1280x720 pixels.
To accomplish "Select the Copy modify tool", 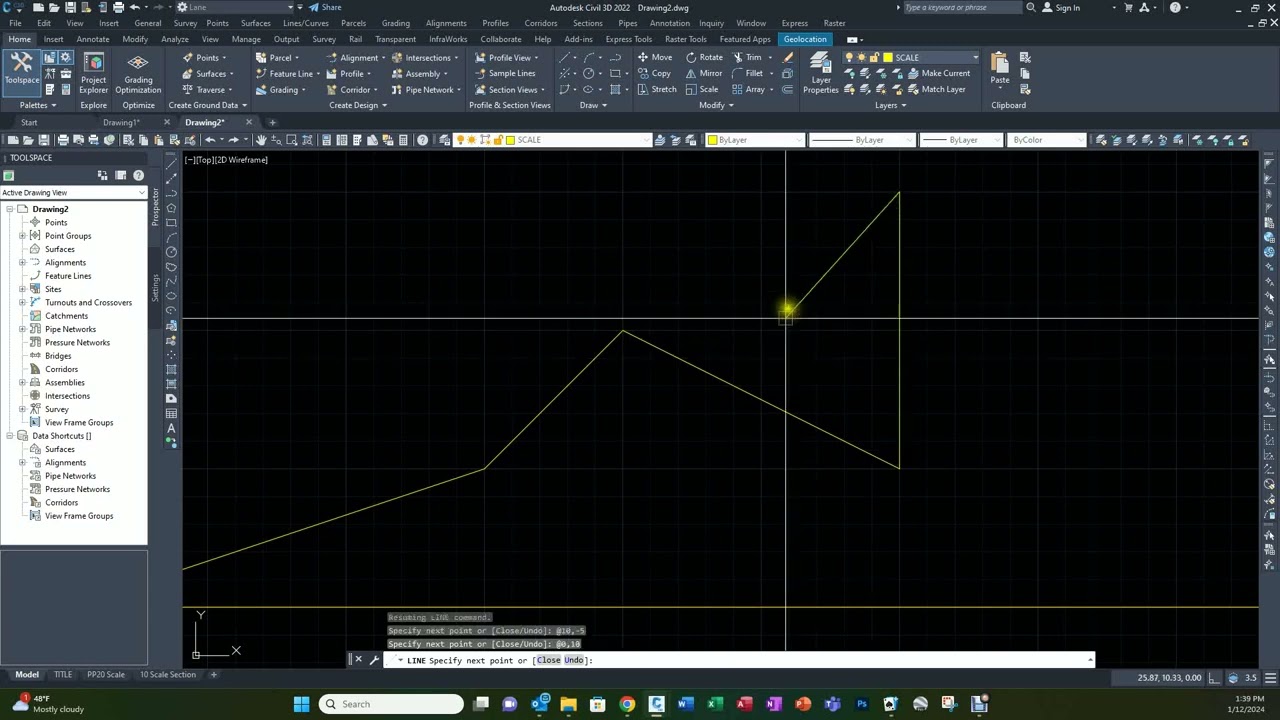I will click(654, 73).
